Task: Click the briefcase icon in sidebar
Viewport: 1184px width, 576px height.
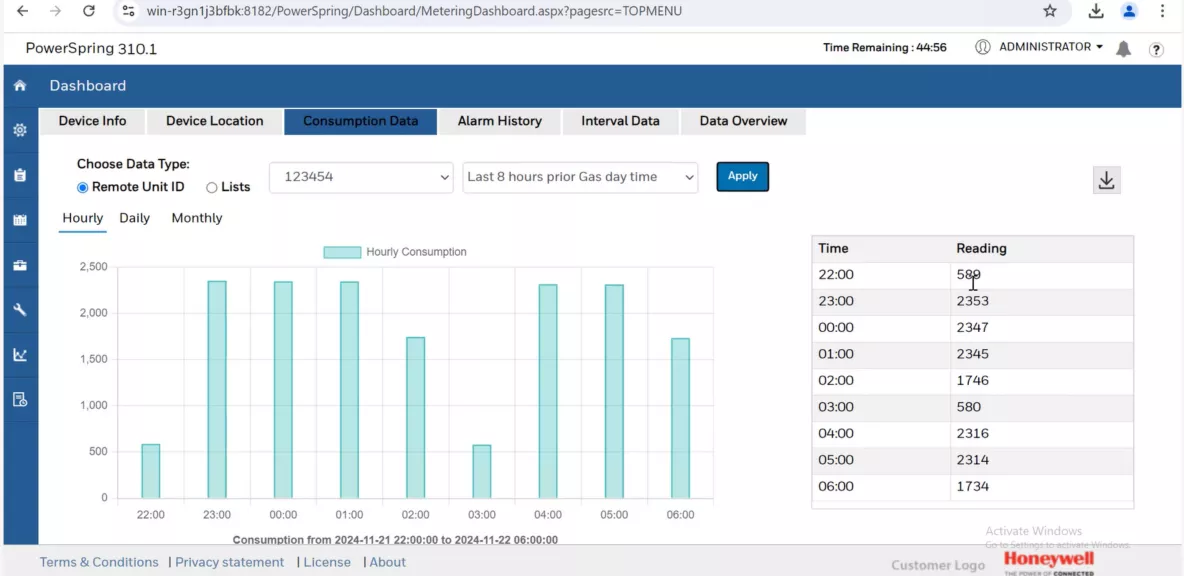Action: click(x=19, y=265)
